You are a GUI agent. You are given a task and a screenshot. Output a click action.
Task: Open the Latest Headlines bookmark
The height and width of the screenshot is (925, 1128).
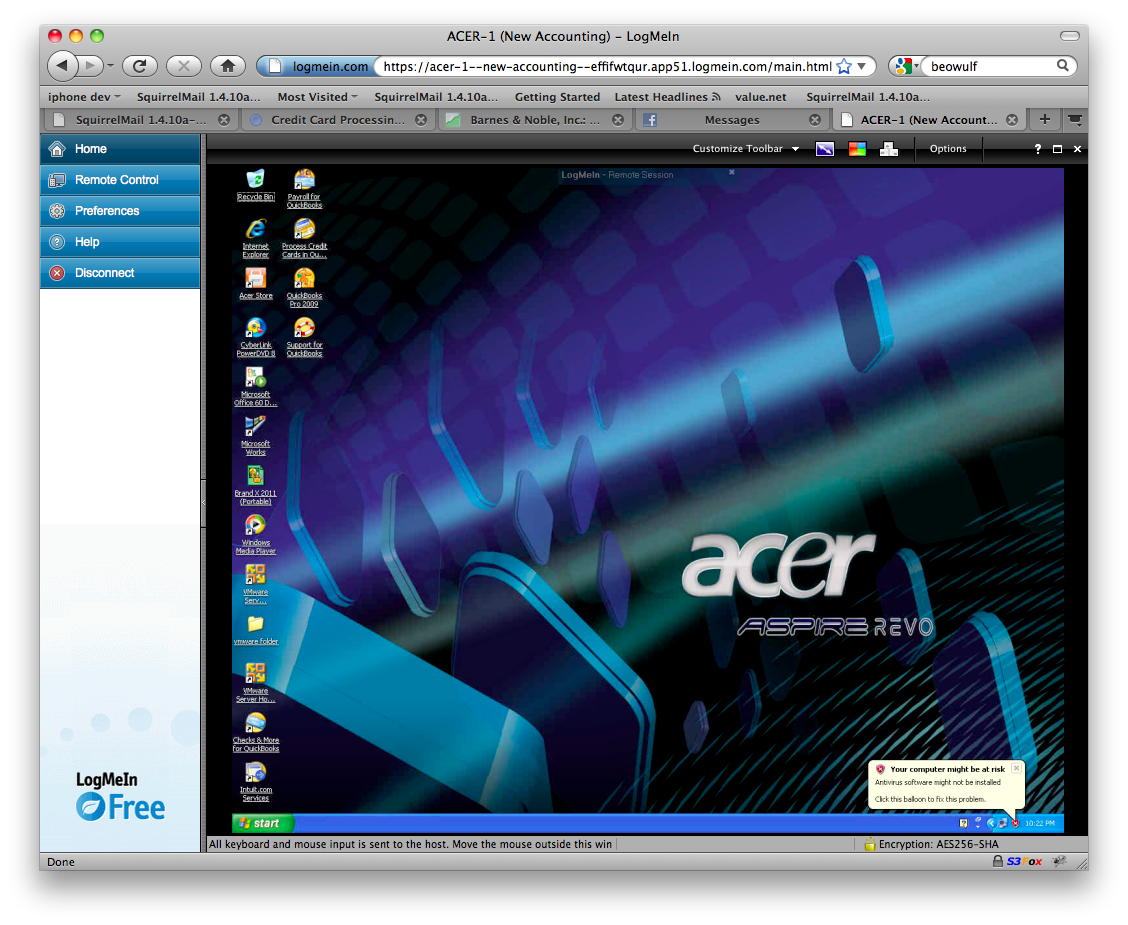[x=667, y=96]
